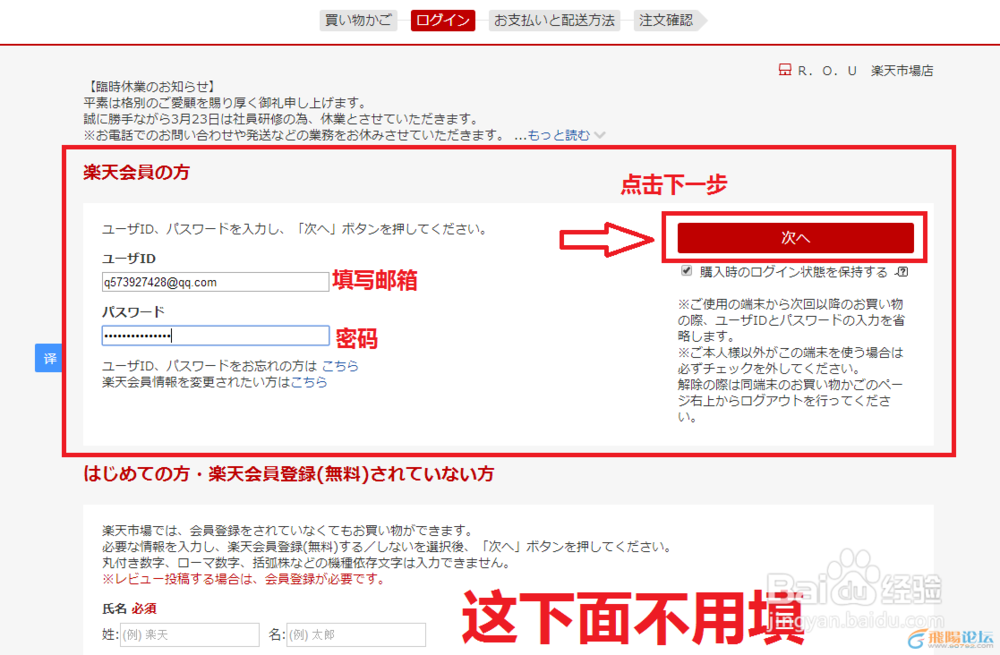
Task: Click the ユーザID email input field
Action: coord(216,282)
